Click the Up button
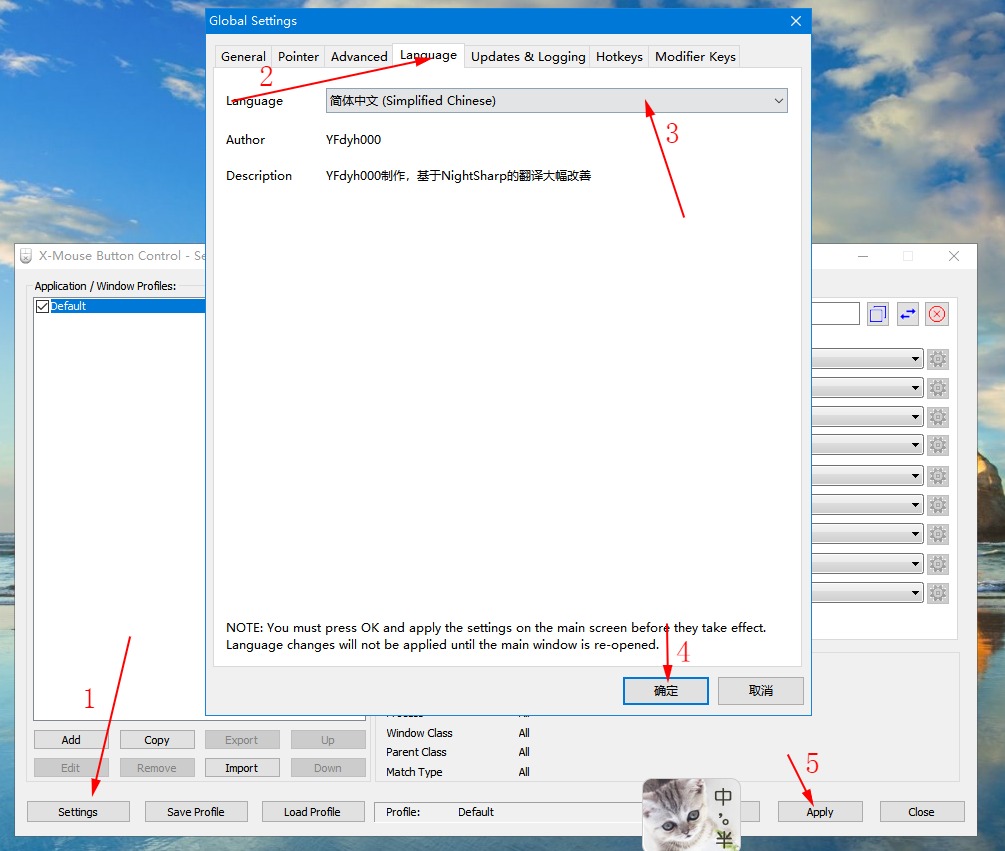The height and width of the screenshot is (851, 1005). pos(328,739)
